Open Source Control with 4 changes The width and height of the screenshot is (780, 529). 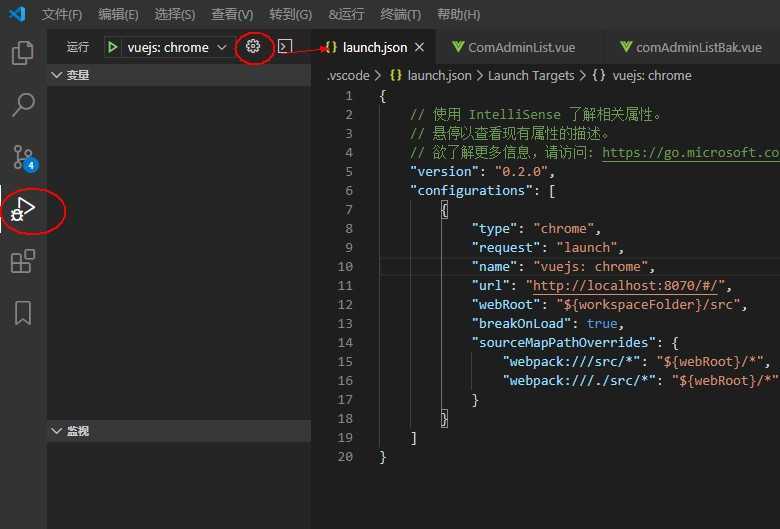pyautogui.click(x=24, y=158)
